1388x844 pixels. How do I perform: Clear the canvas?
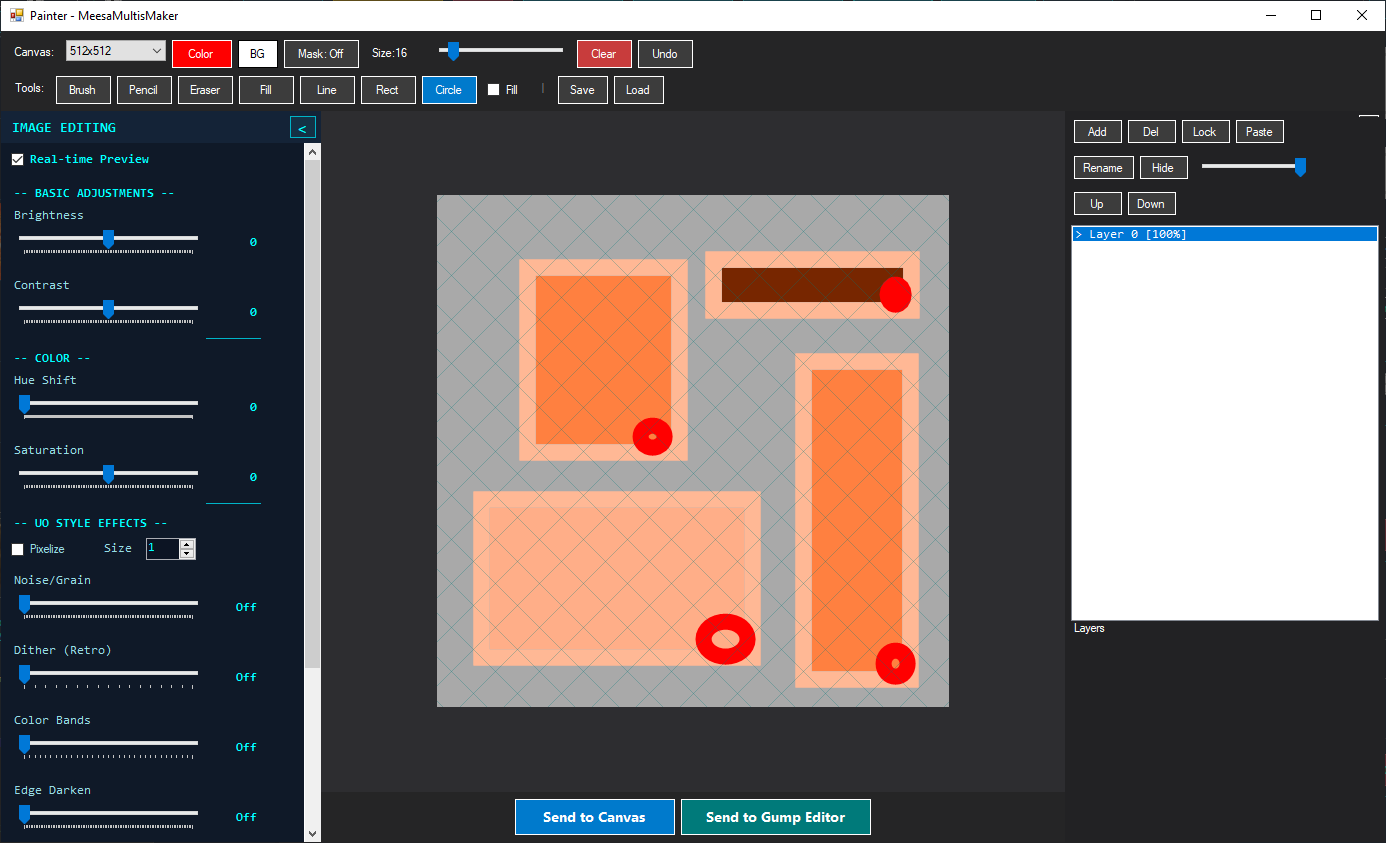point(604,54)
